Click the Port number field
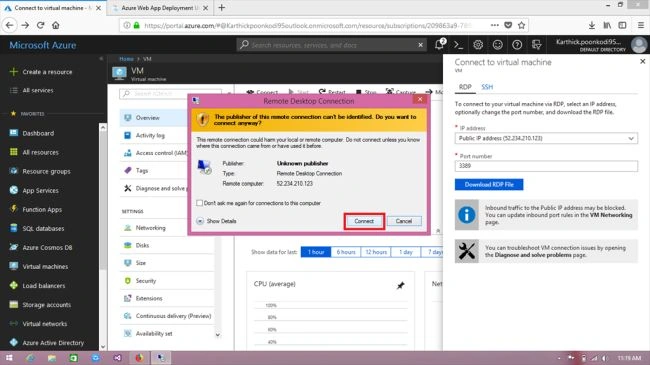Viewport: 650px width, 365px height. tap(546, 166)
